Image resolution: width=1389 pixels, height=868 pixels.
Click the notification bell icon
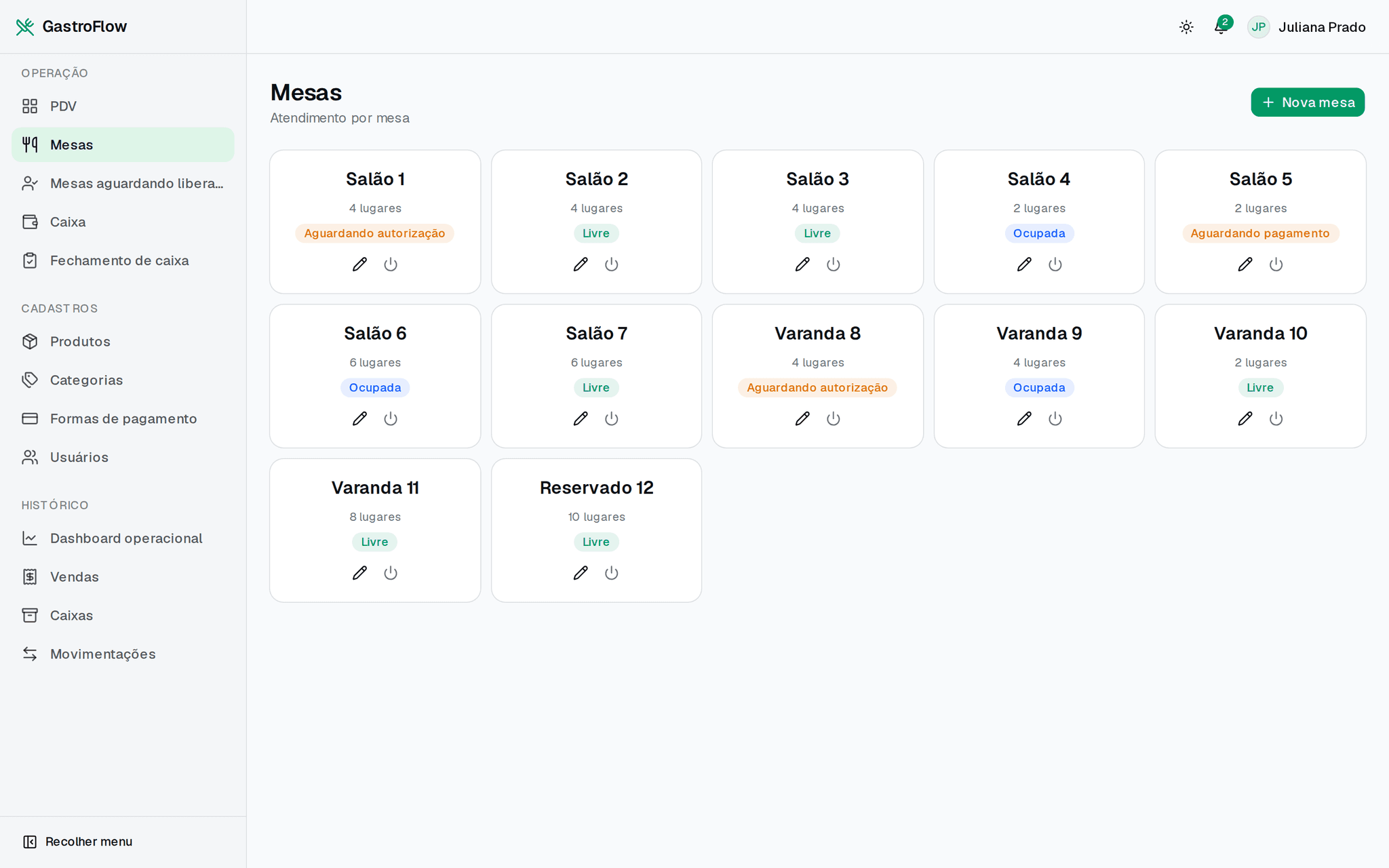click(x=1221, y=27)
